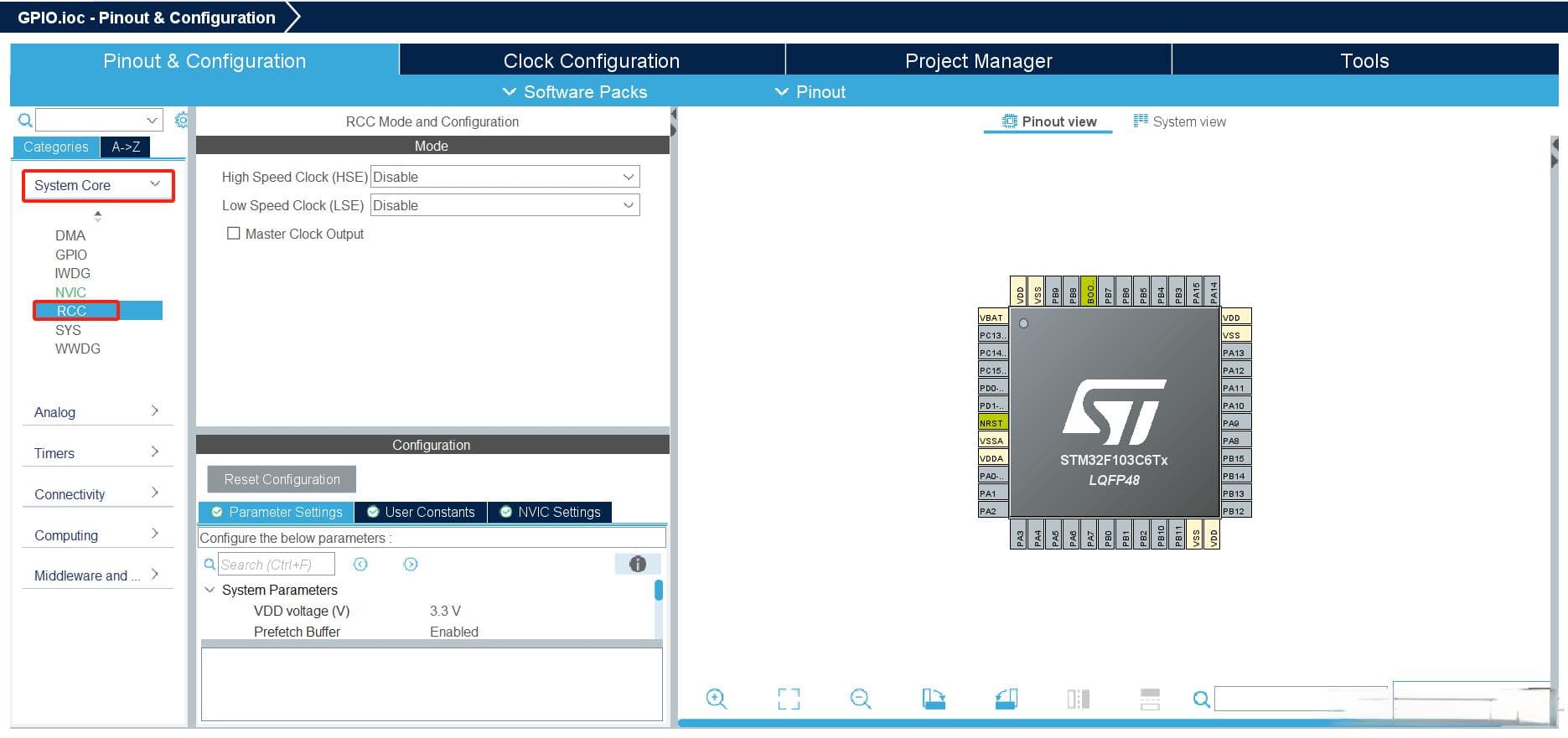Screen dimensions: 1568x738
Task: Select NVIC in System Core list
Action: click(x=70, y=292)
